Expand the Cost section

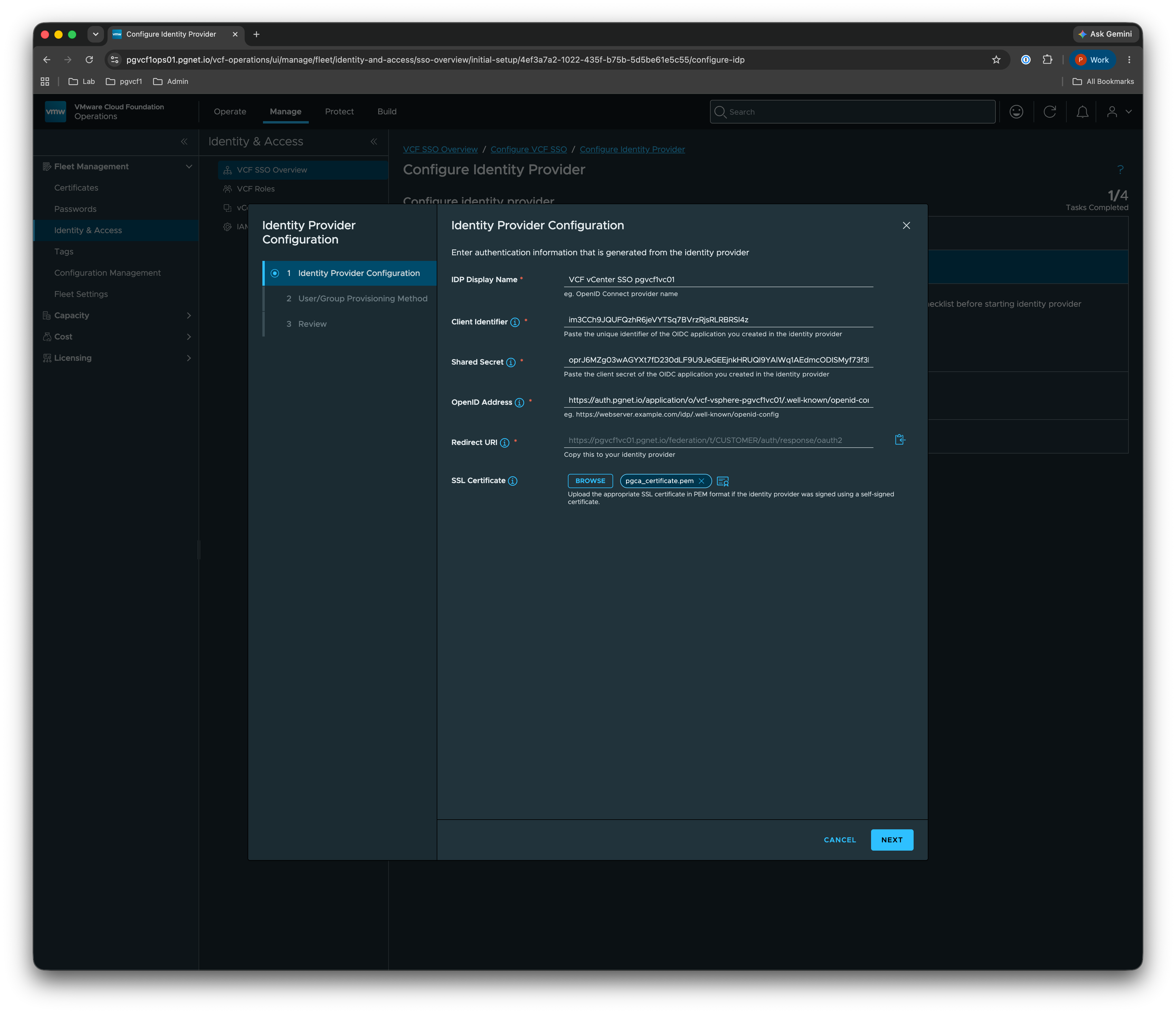click(x=189, y=337)
